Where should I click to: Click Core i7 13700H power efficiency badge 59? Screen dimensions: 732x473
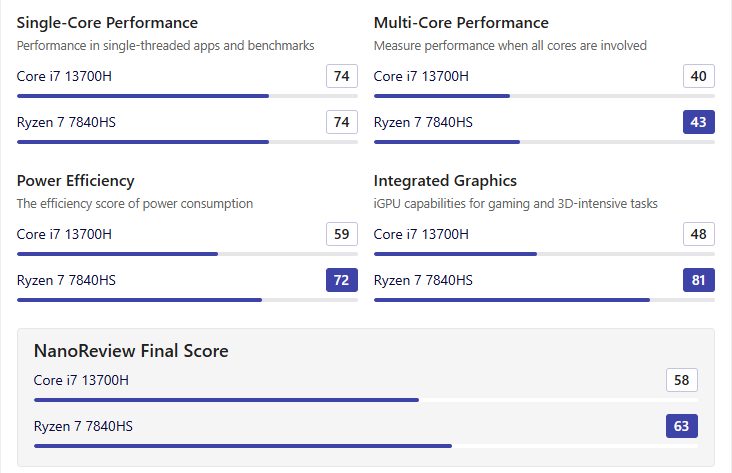[x=341, y=234]
